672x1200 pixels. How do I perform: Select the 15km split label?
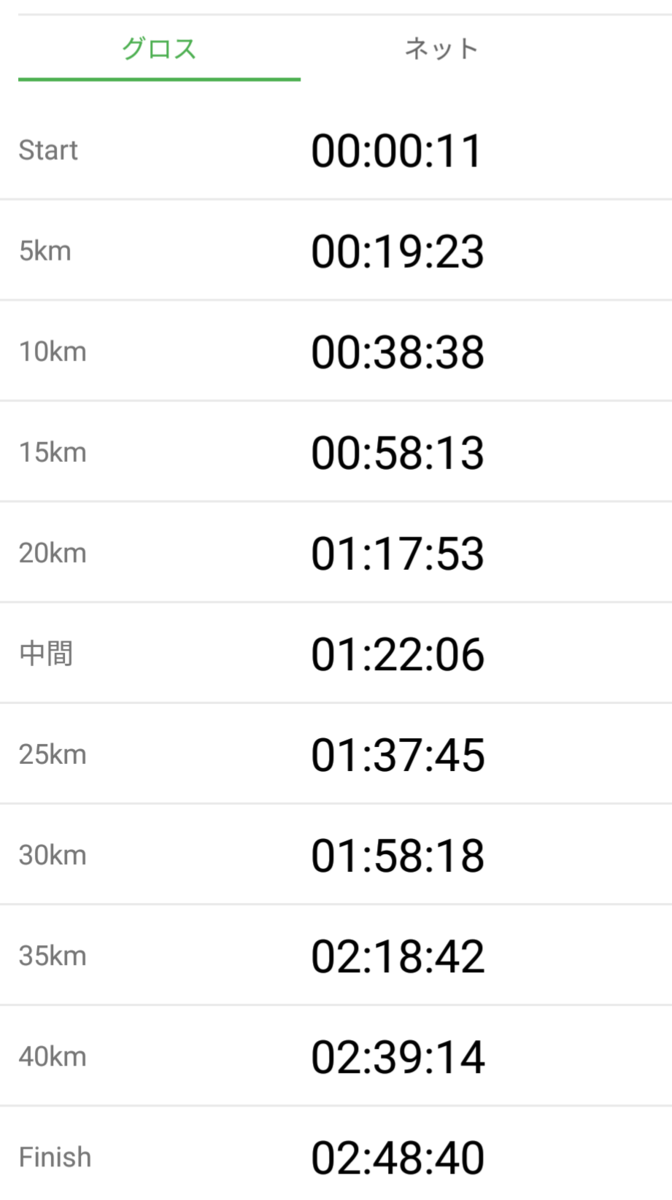coord(52,453)
